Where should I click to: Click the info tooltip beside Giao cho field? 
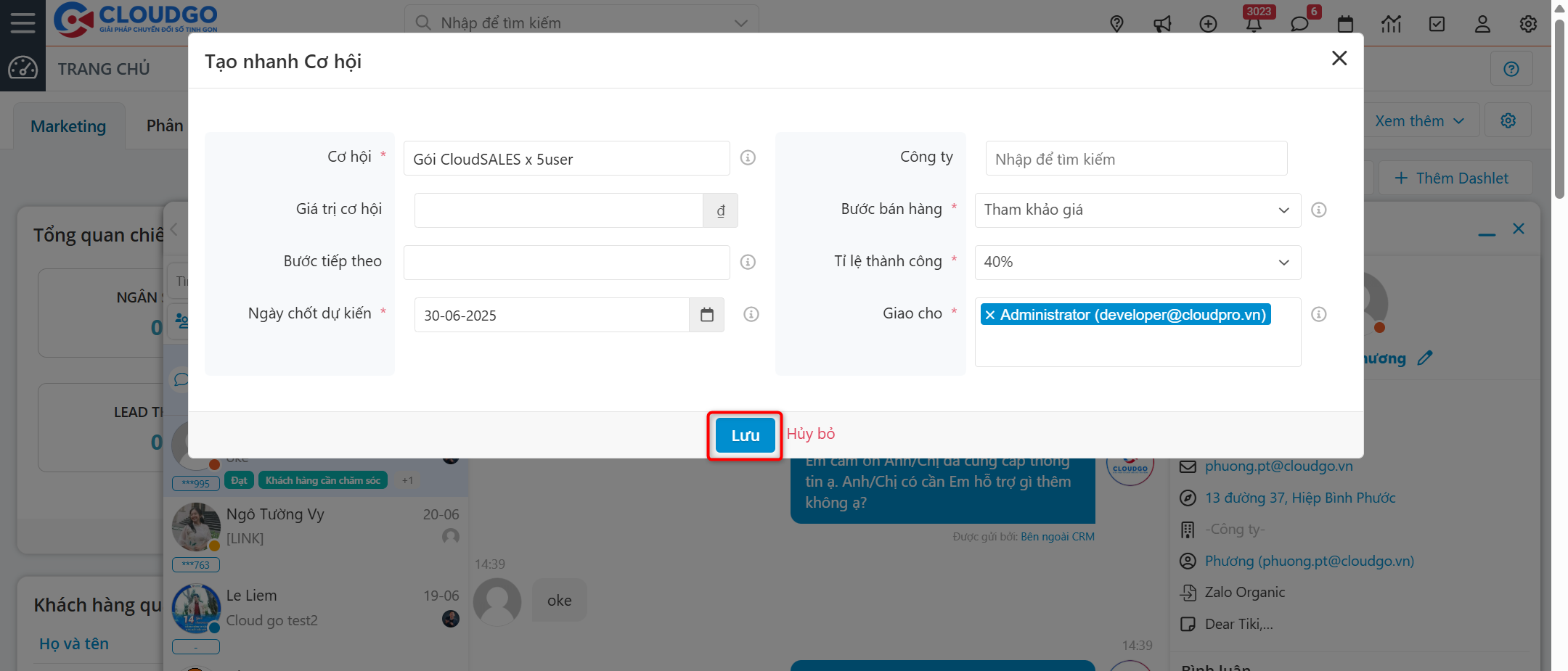click(x=1319, y=314)
